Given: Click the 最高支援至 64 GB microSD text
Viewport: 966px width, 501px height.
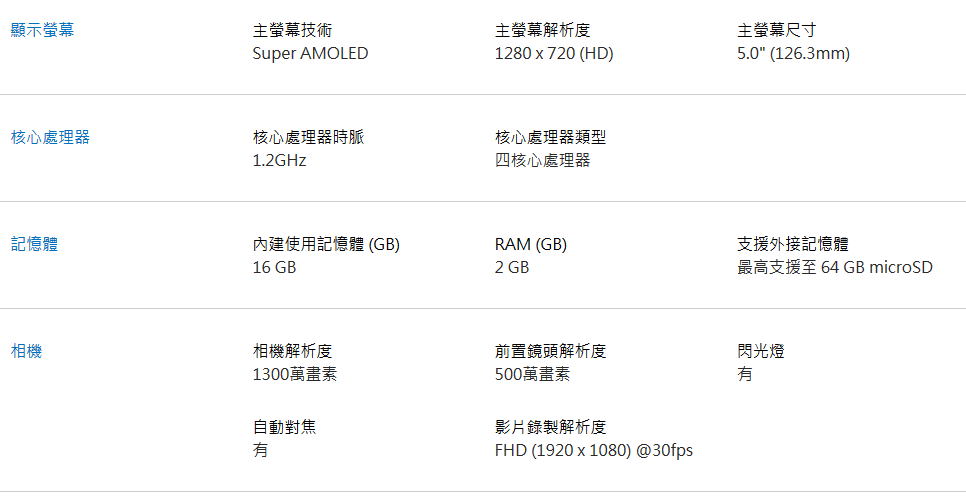Looking at the screenshot, I should 835,267.
